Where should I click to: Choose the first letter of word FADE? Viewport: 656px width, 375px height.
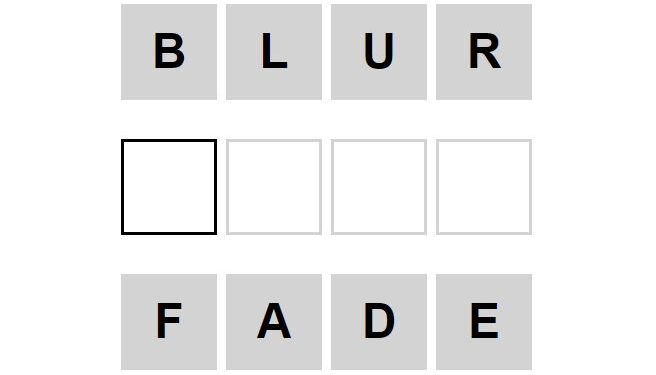tap(169, 322)
